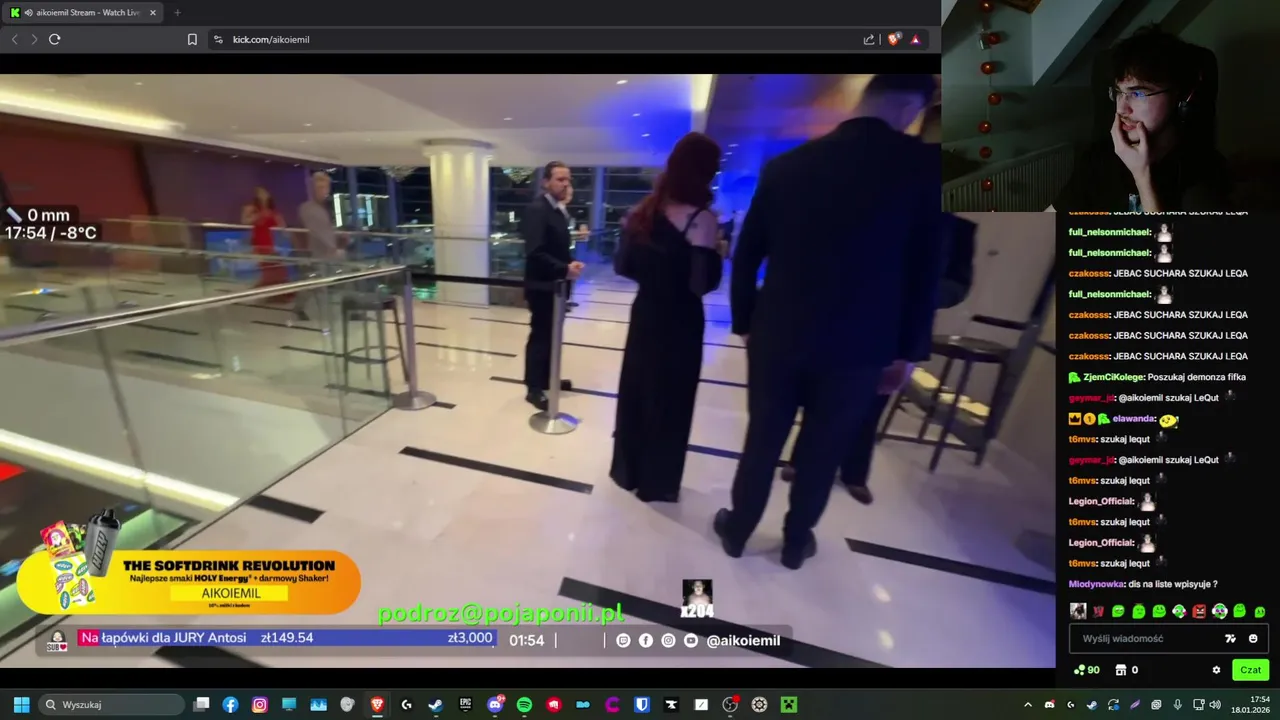Open Steam from the taskbar

coord(435,705)
